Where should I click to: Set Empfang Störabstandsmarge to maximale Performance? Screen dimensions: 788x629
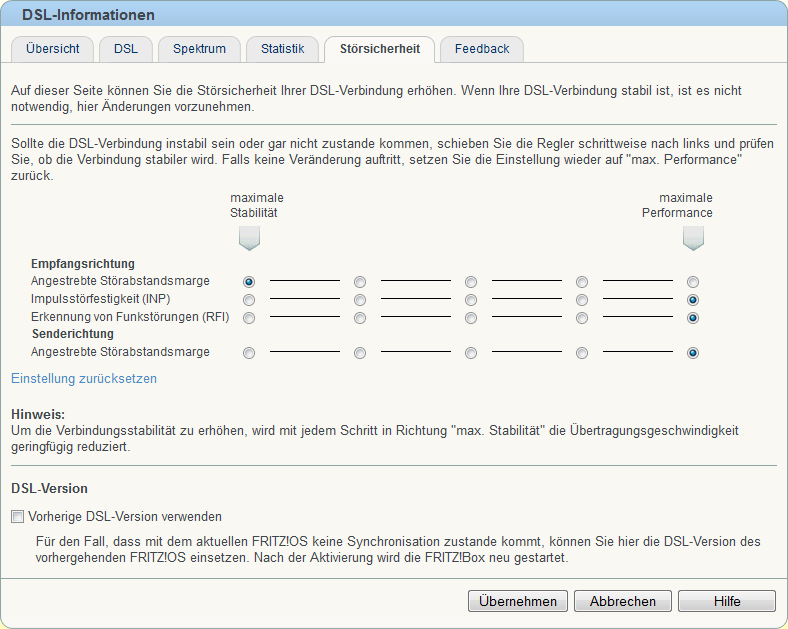pos(693,282)
